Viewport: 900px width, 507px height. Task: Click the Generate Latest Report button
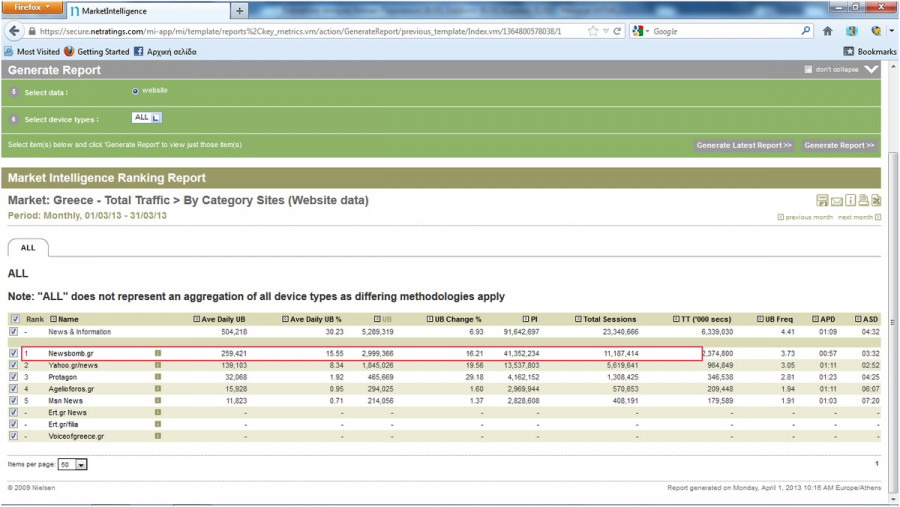744,145
